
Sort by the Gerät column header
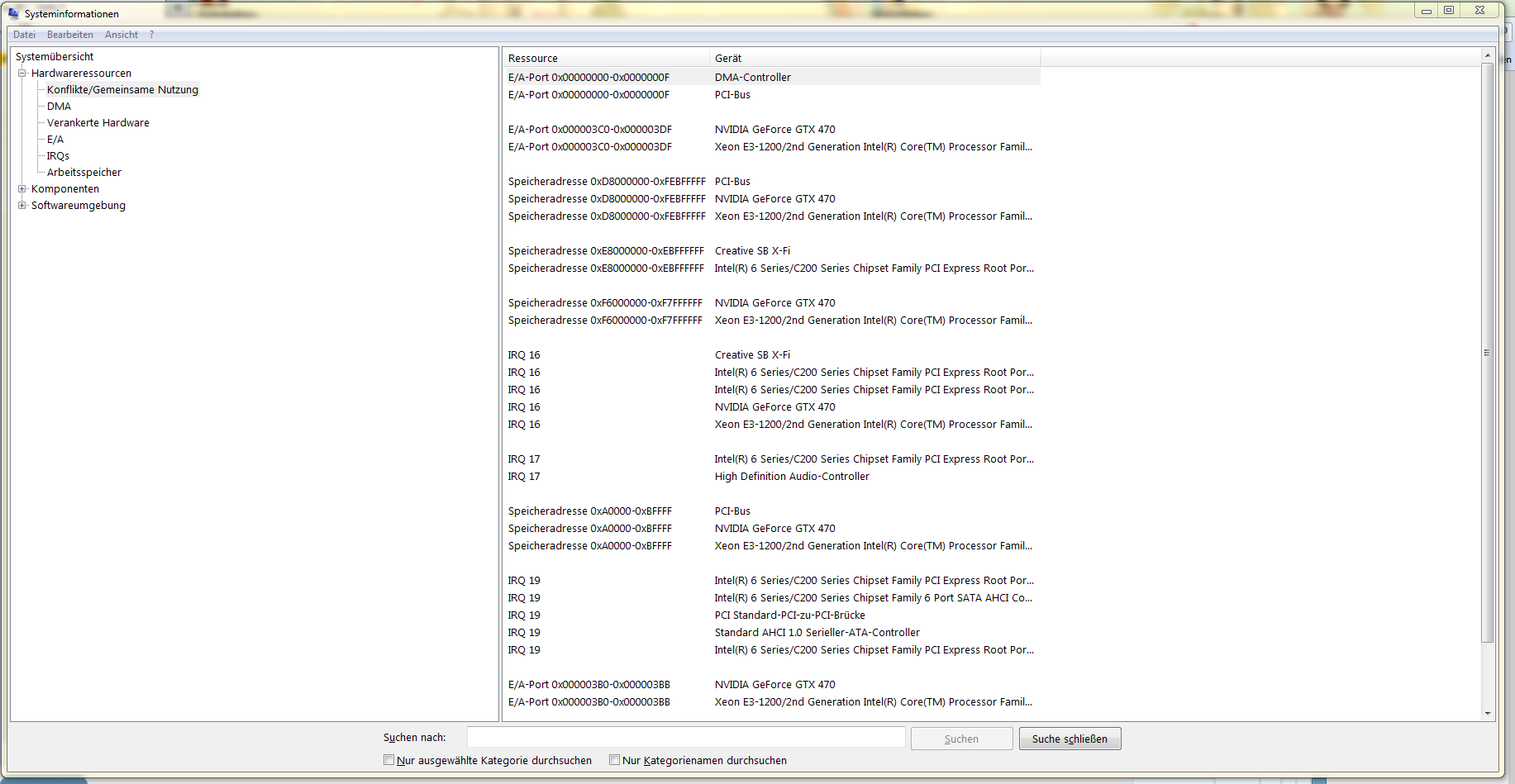(874, 58)
